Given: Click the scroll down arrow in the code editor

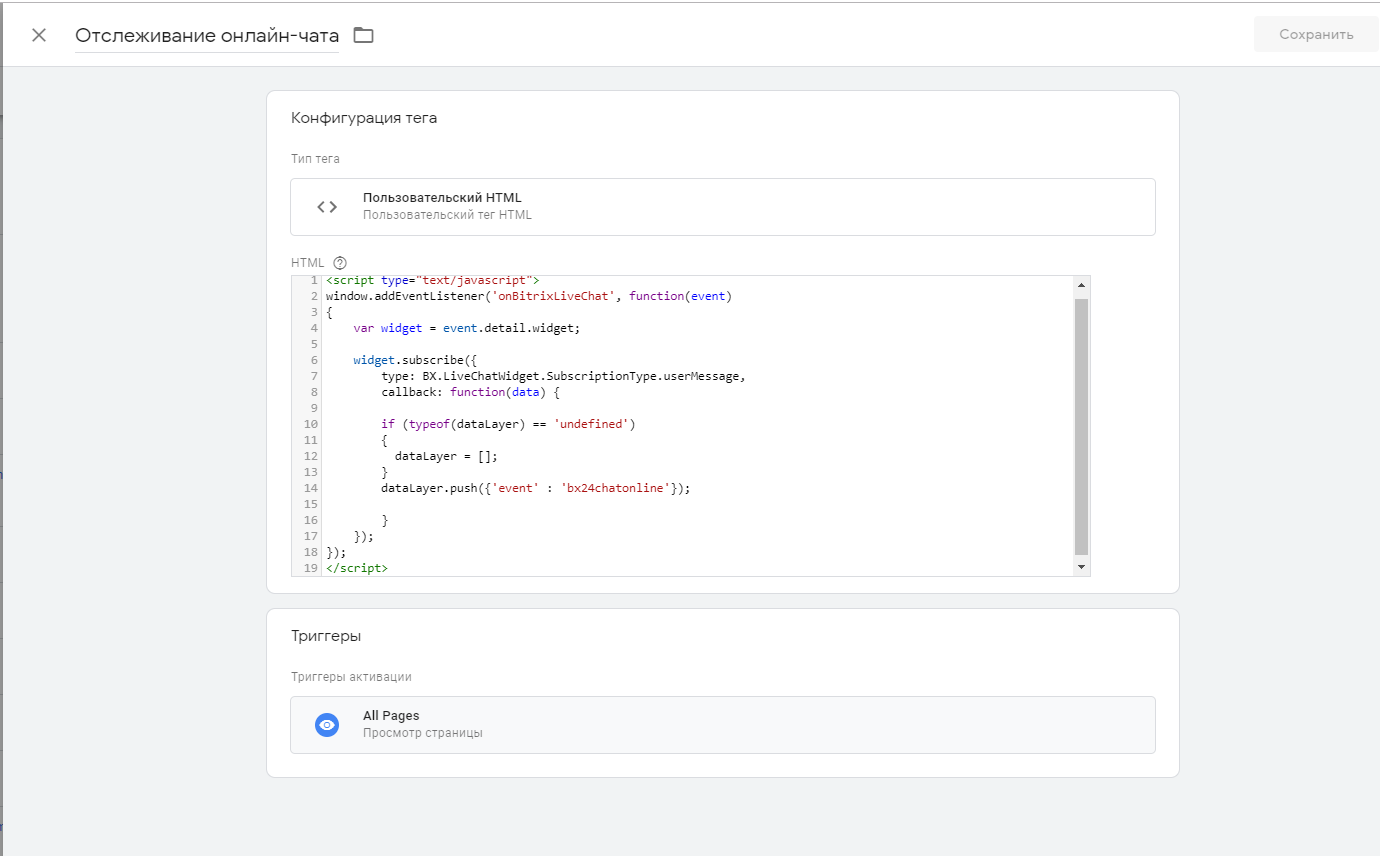Looking at the screenshot, I should tap(1080, 567).
